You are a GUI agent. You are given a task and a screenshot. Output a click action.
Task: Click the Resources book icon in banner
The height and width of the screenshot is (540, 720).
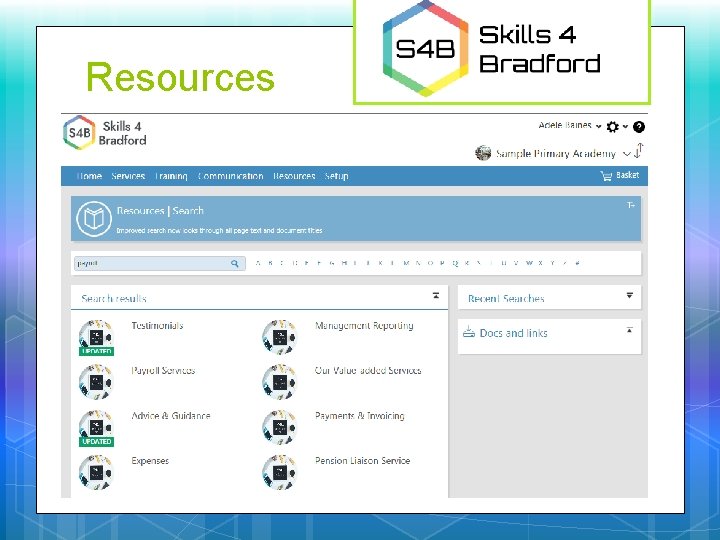tap(94, 219)
